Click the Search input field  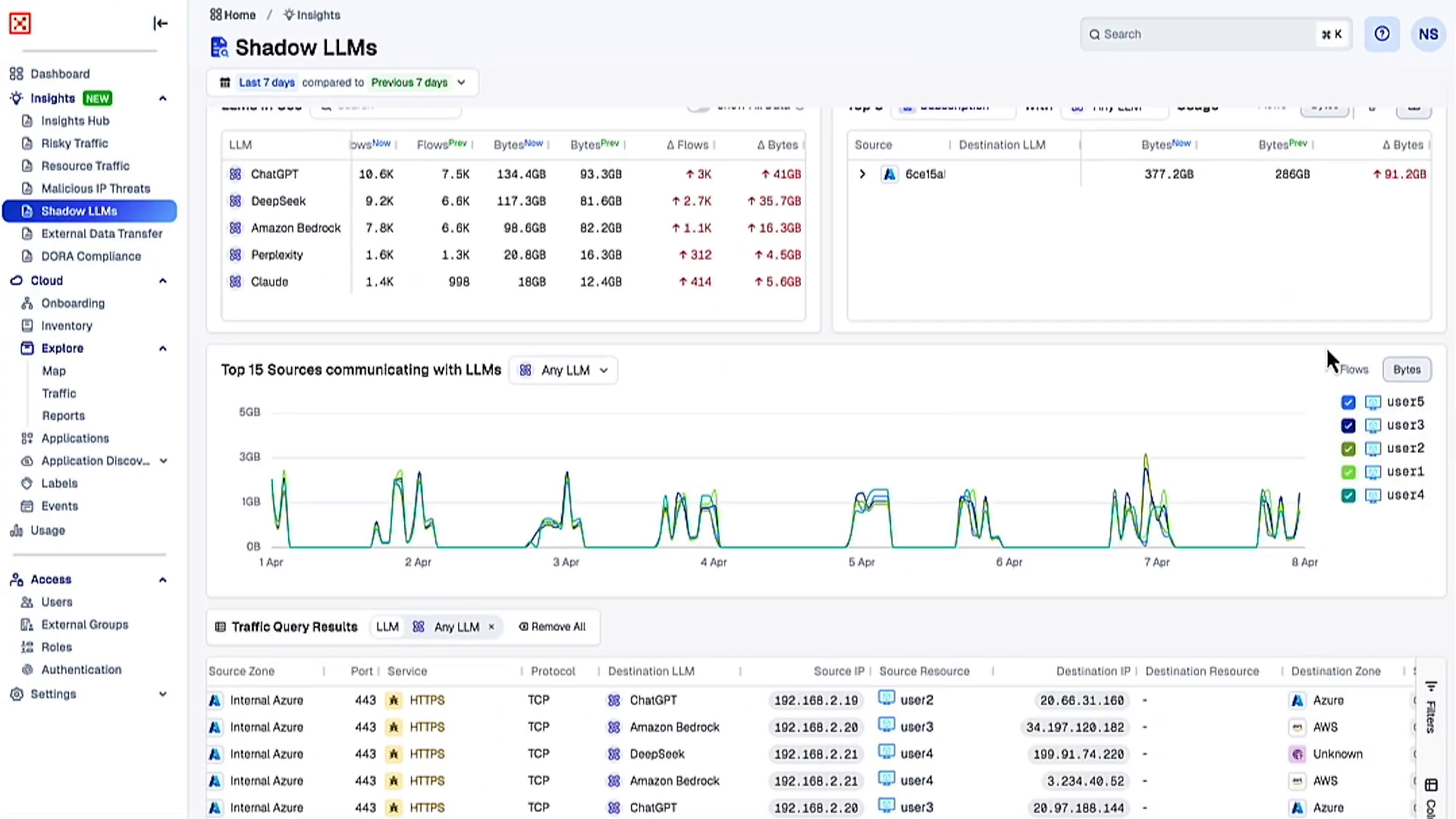point(1206,34)
